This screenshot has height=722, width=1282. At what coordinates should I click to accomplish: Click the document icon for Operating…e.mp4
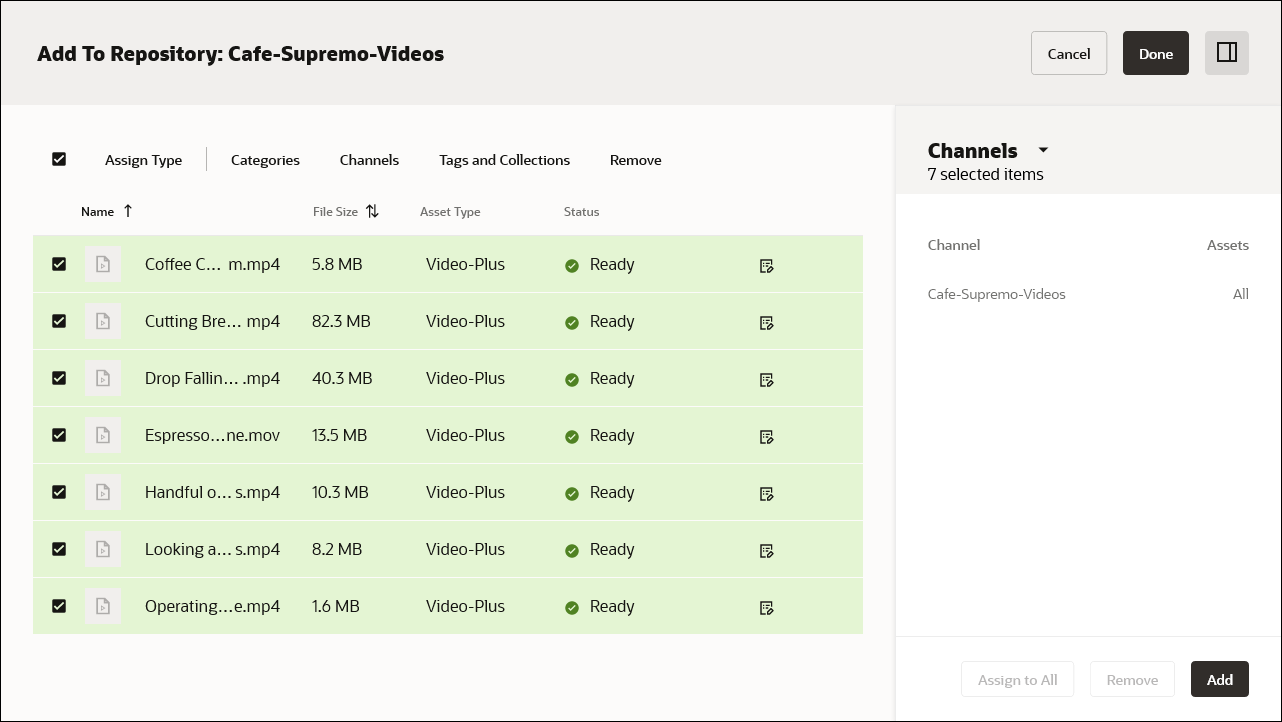click(x=103, y=606)
